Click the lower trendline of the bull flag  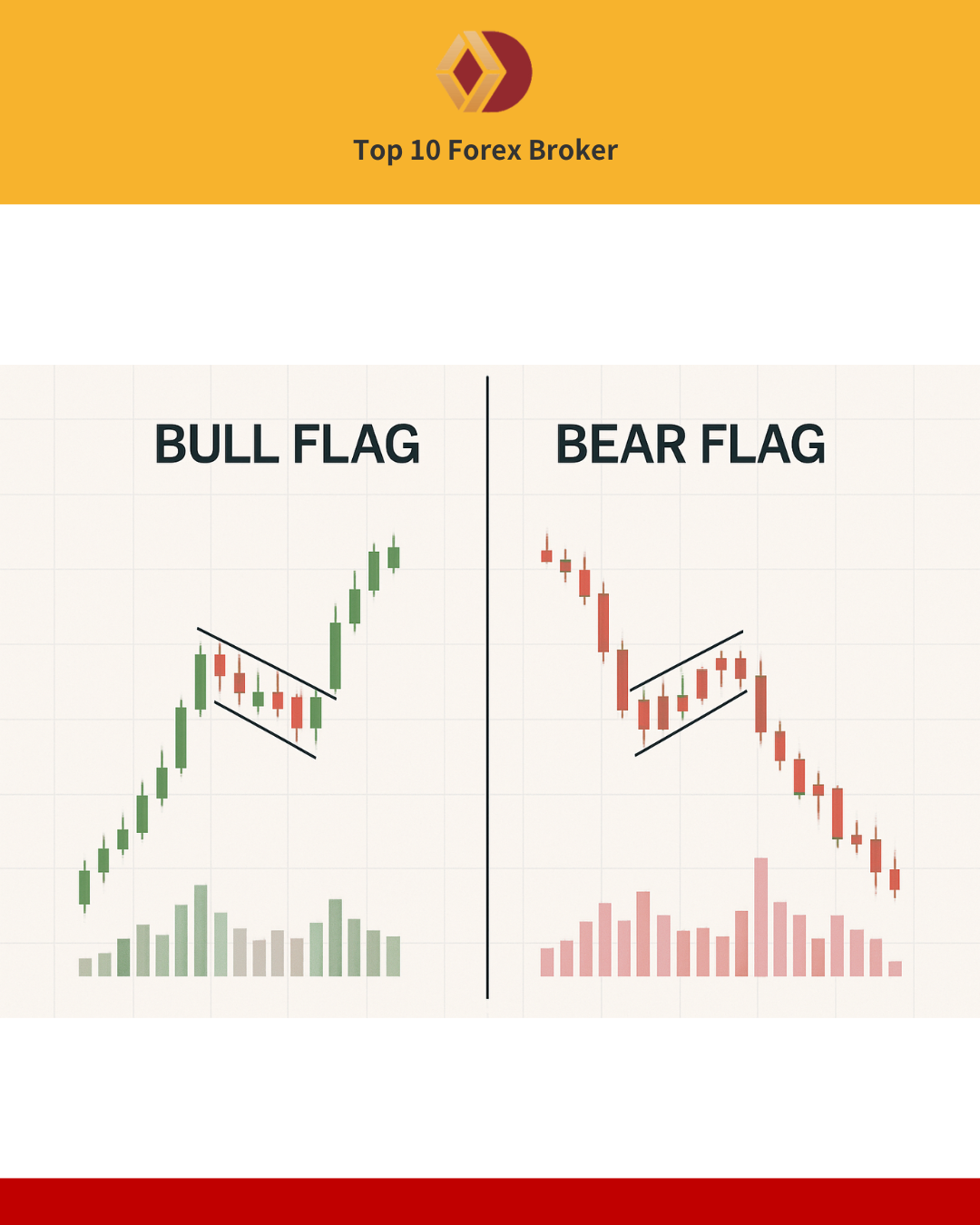265,730
